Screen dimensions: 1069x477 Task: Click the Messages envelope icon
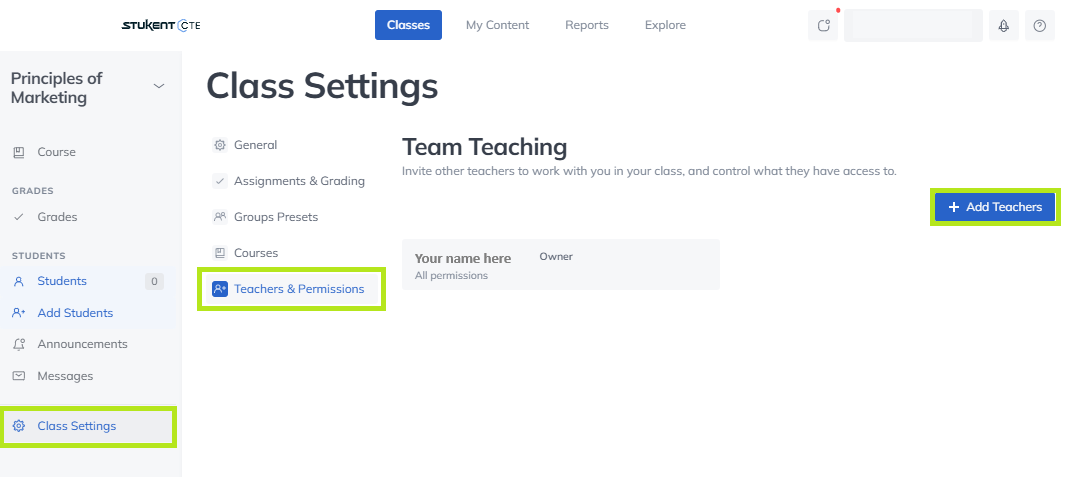[19, 376]
